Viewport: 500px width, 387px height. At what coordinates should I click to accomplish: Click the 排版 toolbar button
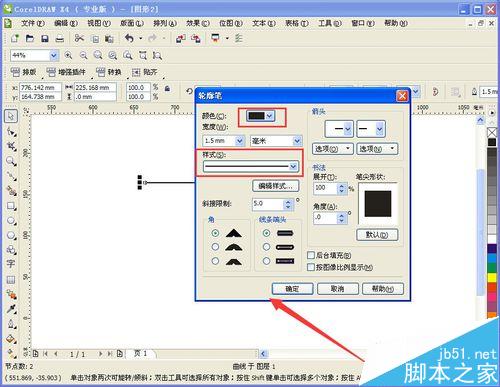point(24,72)
